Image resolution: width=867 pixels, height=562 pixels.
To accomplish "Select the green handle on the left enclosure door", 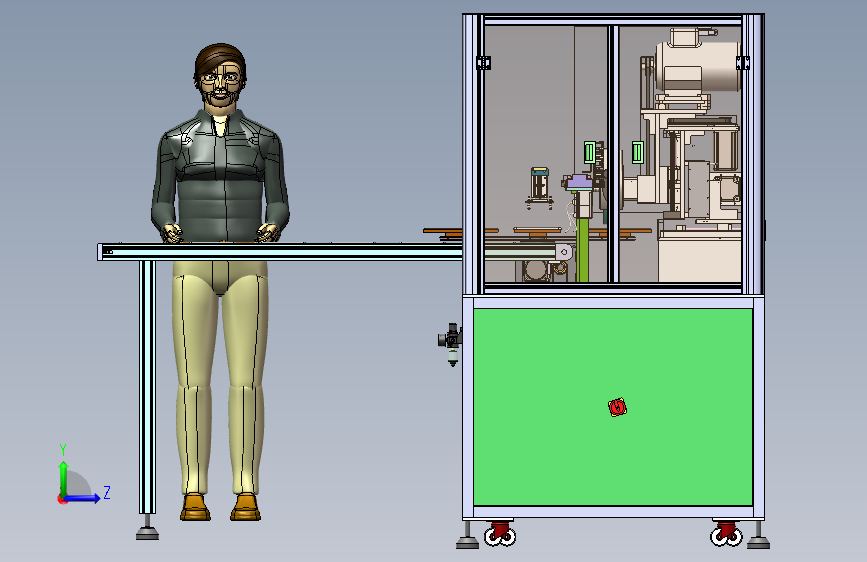I will coord(589,152).
